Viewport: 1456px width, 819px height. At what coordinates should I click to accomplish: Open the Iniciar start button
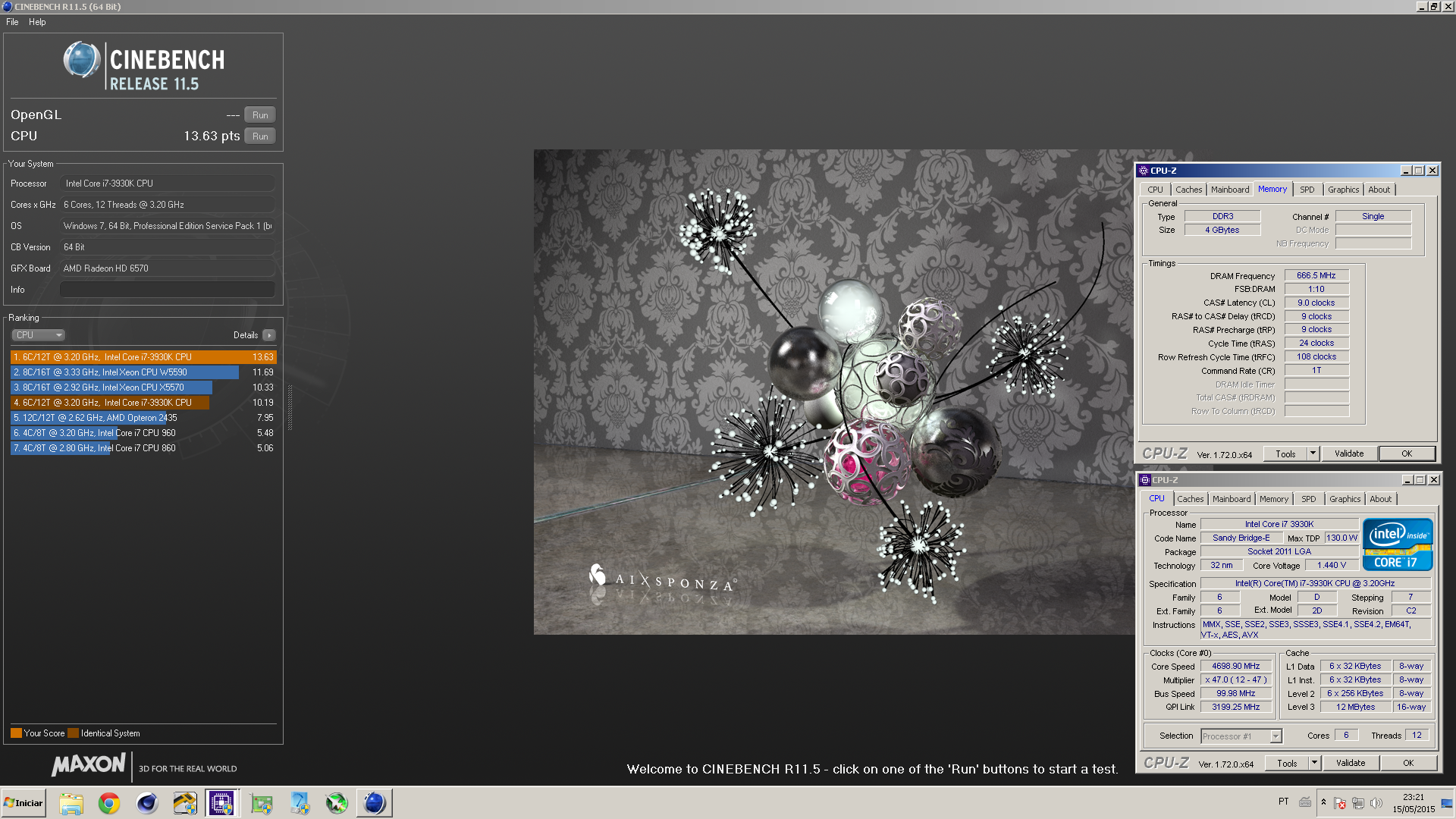[x=24, y=803]
